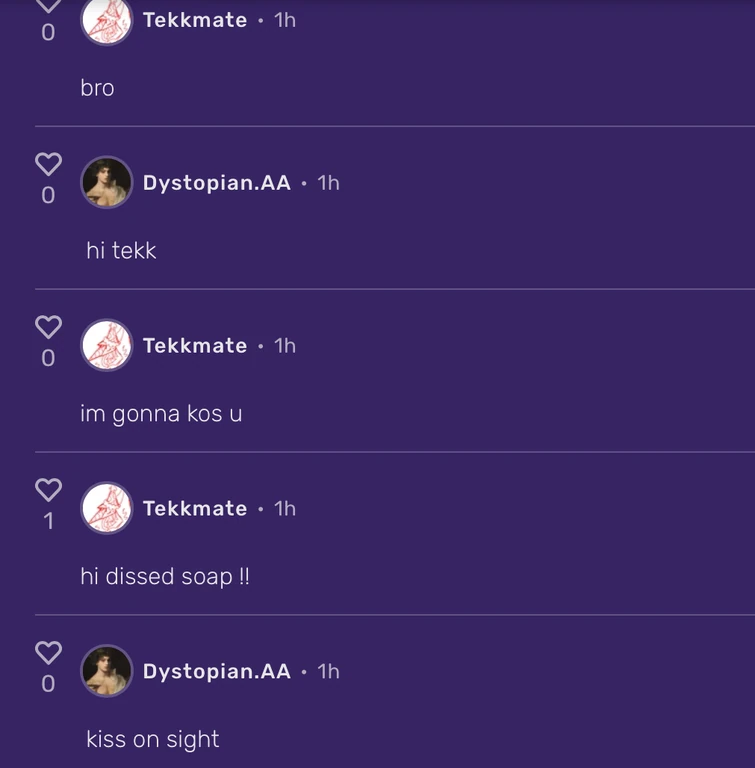Select the "bro" comment text

[x=98, y=88]
